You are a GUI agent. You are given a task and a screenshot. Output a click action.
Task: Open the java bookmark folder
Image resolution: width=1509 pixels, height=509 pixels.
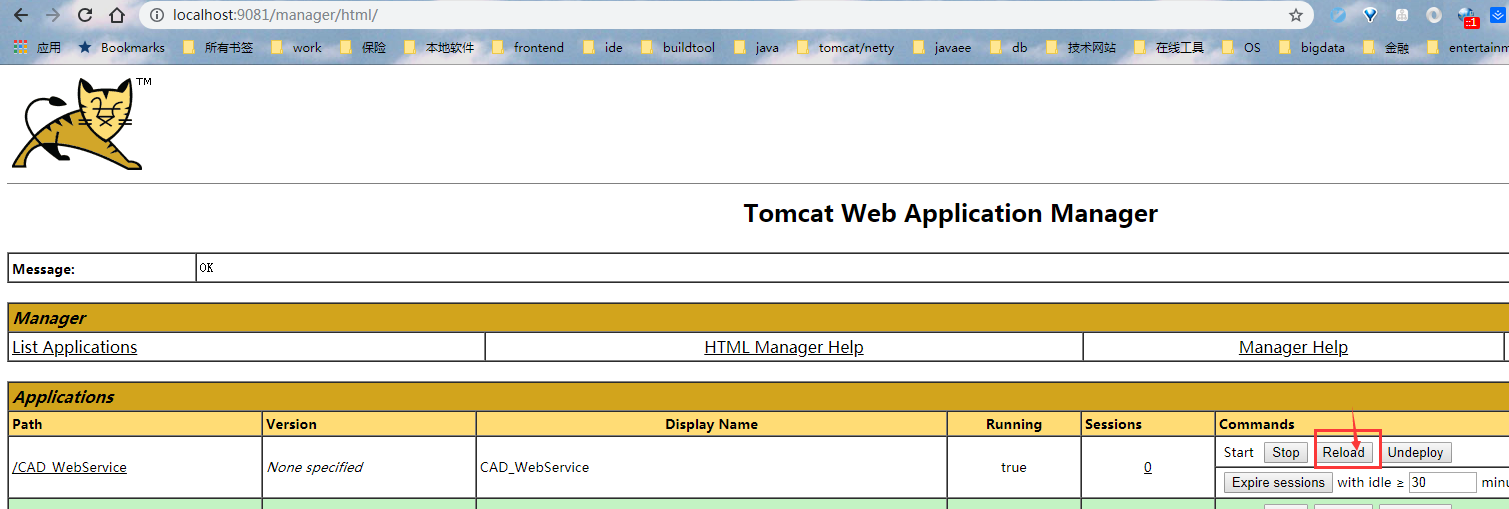click(756, 47)
